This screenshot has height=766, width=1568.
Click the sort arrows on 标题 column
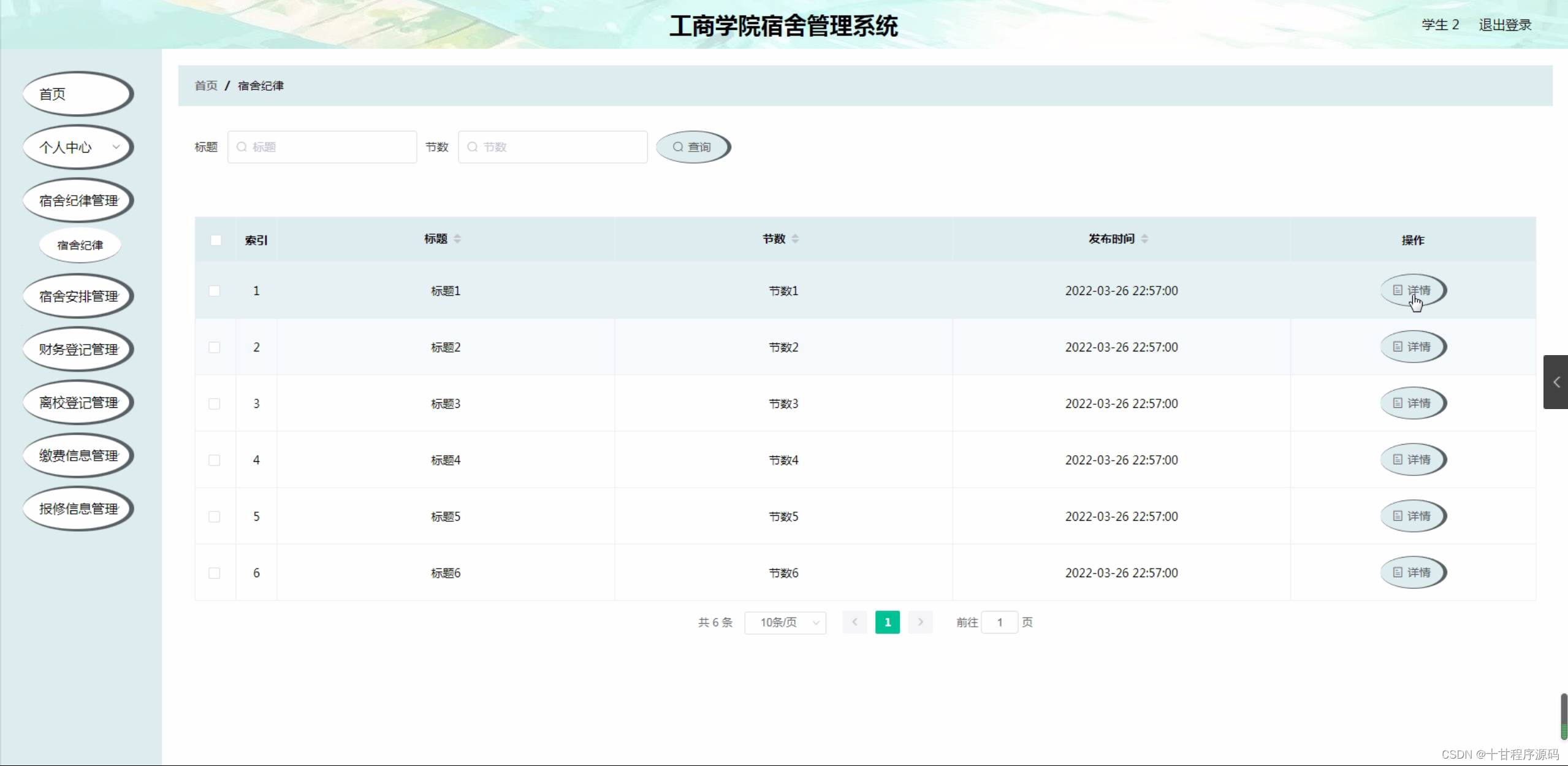(457, 239)
